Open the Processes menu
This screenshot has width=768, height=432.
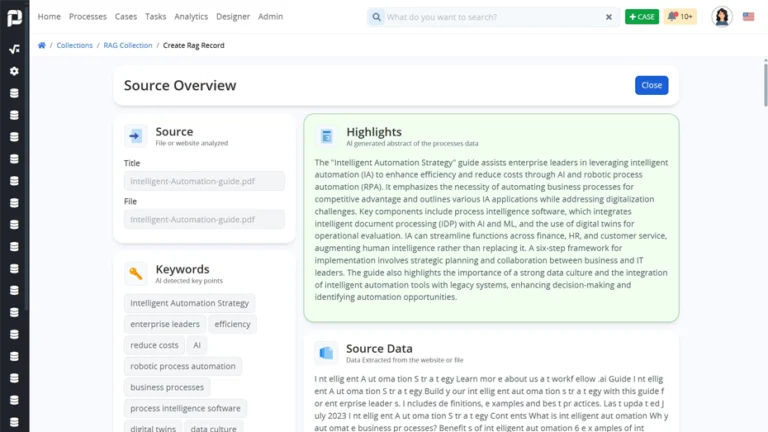[88, 17]
